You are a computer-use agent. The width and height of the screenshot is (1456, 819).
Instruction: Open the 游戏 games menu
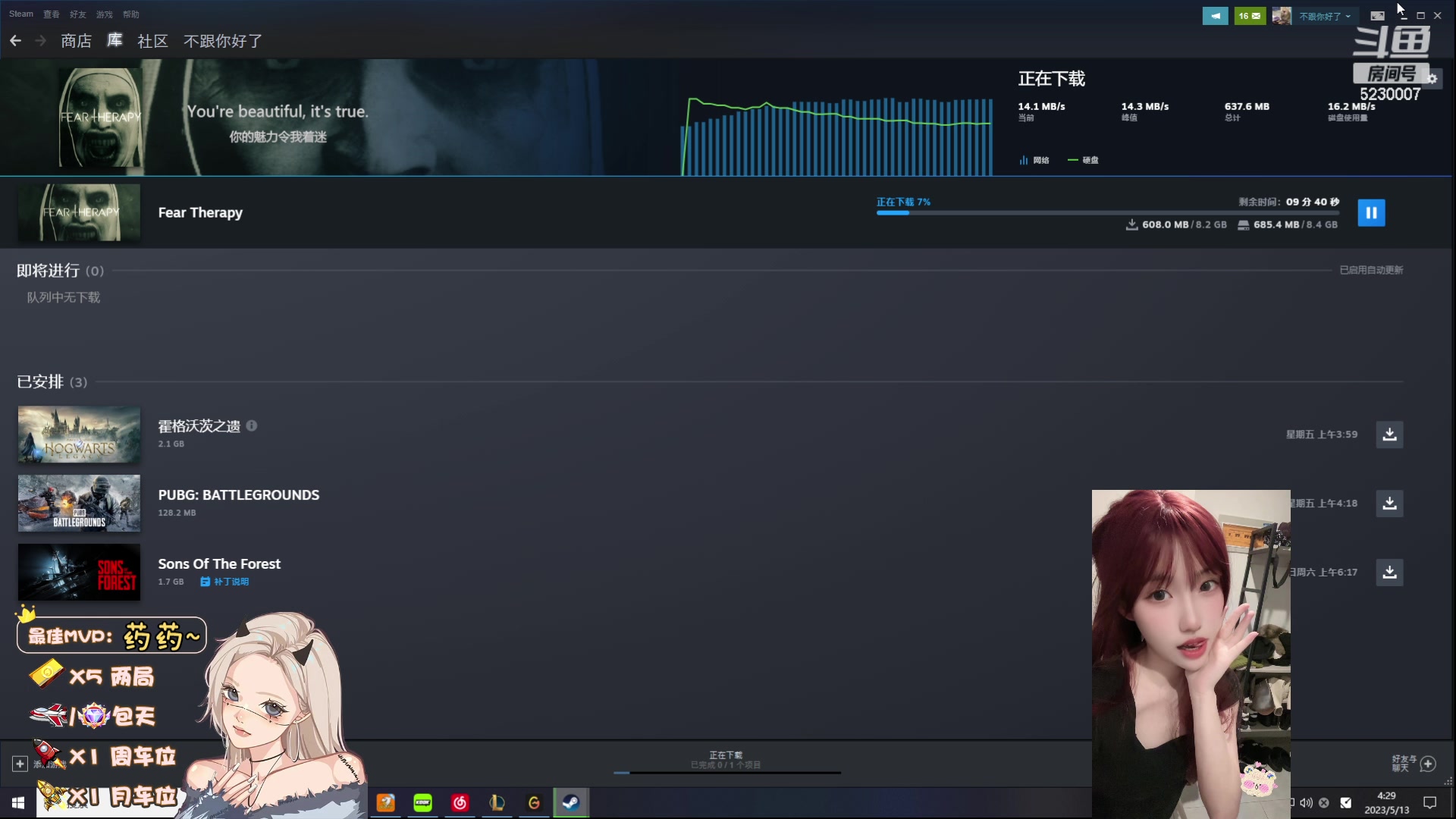coord(105,14)
